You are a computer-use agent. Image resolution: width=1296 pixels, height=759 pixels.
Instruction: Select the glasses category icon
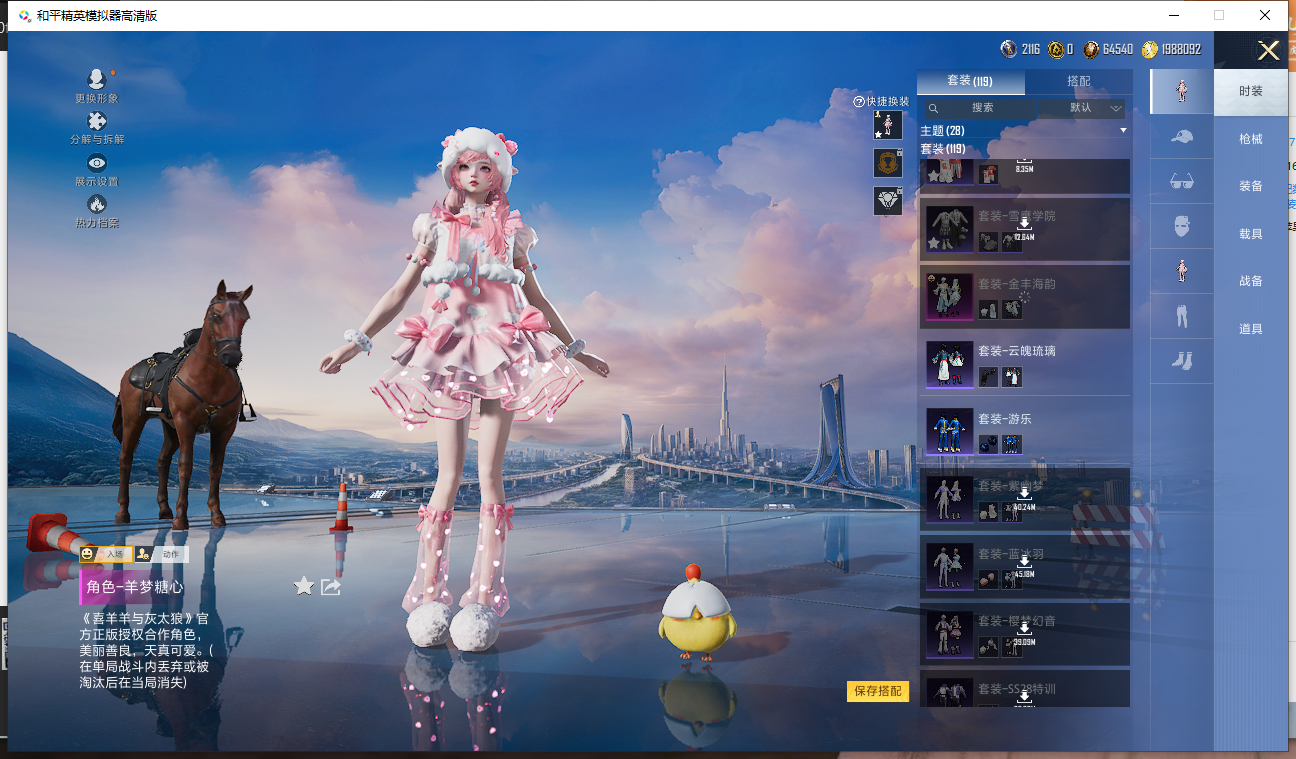click(1181, 182)
